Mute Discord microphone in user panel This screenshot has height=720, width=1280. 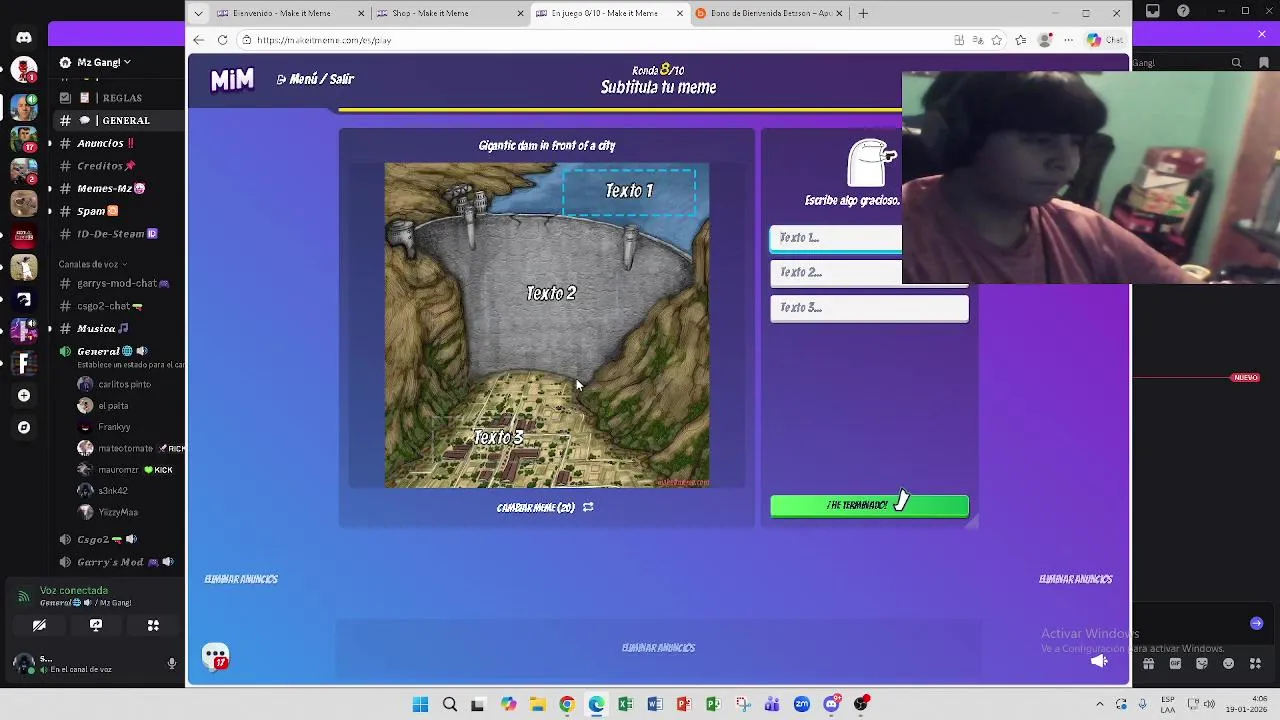(x=172, y=663)
